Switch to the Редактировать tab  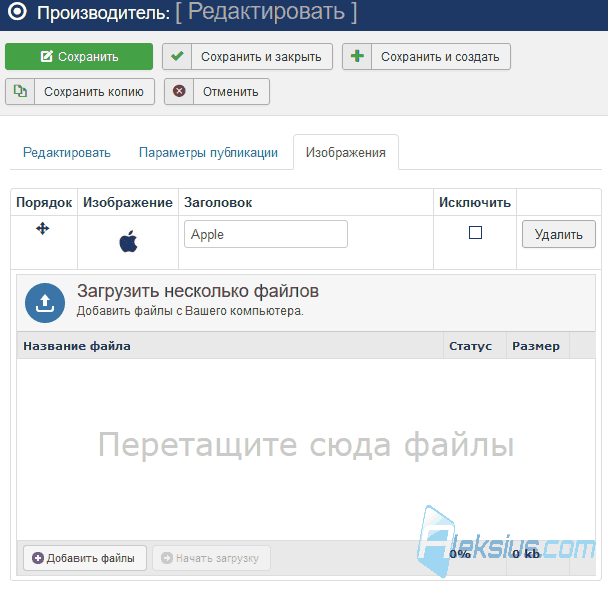[67, 152]
